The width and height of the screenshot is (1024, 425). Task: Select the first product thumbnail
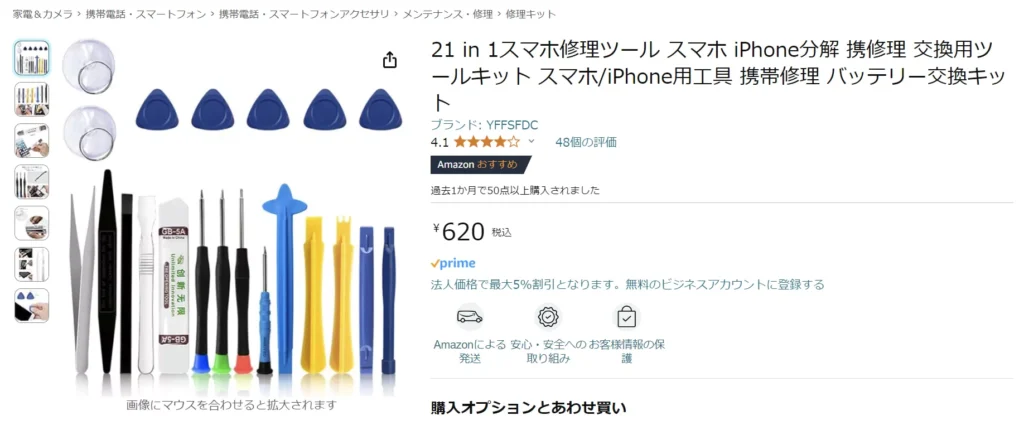(31, 57)
